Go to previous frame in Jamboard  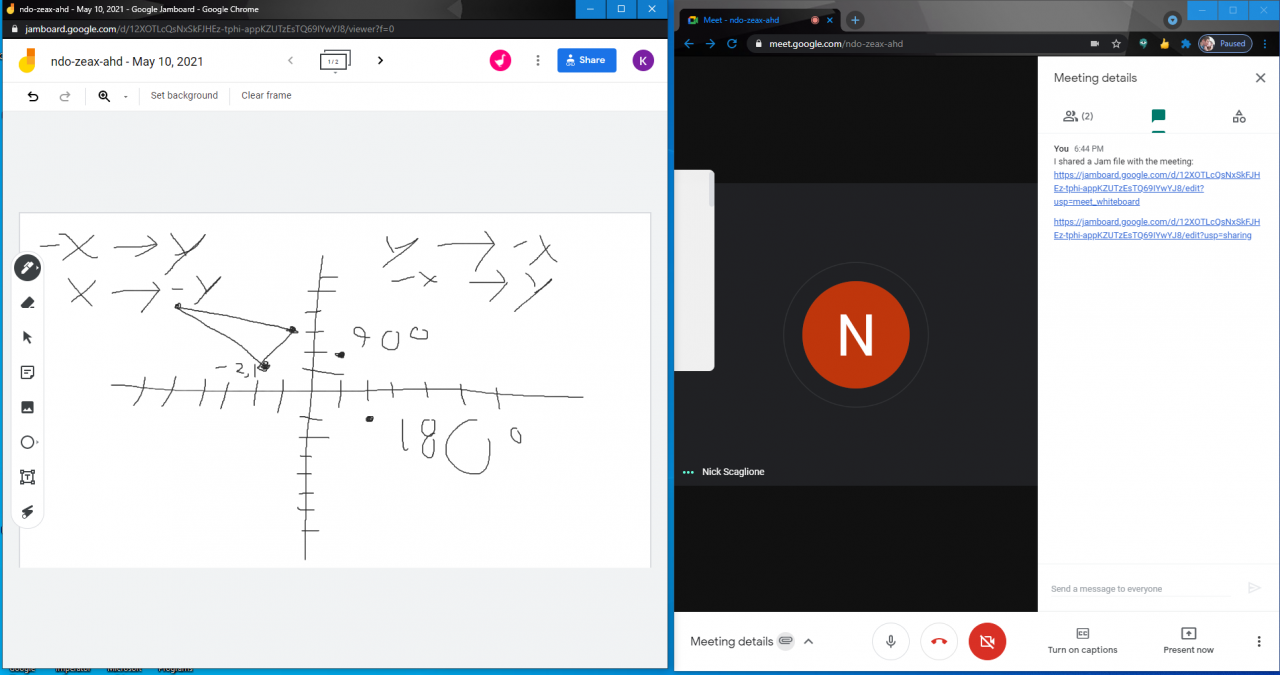tap(291, 61)
